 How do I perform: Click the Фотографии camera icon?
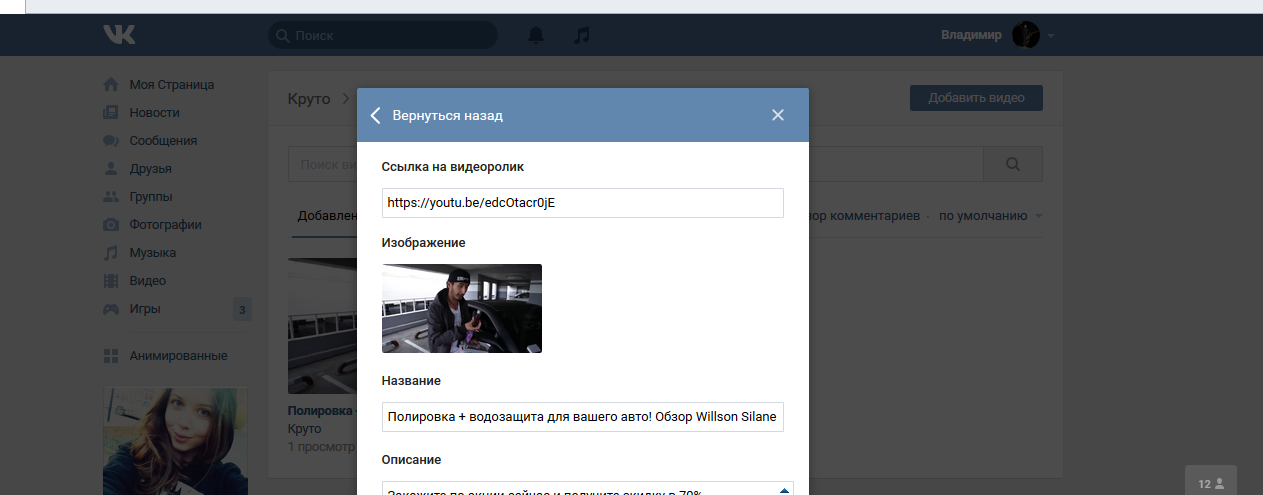pyautogui.click(x=112, y=225)
